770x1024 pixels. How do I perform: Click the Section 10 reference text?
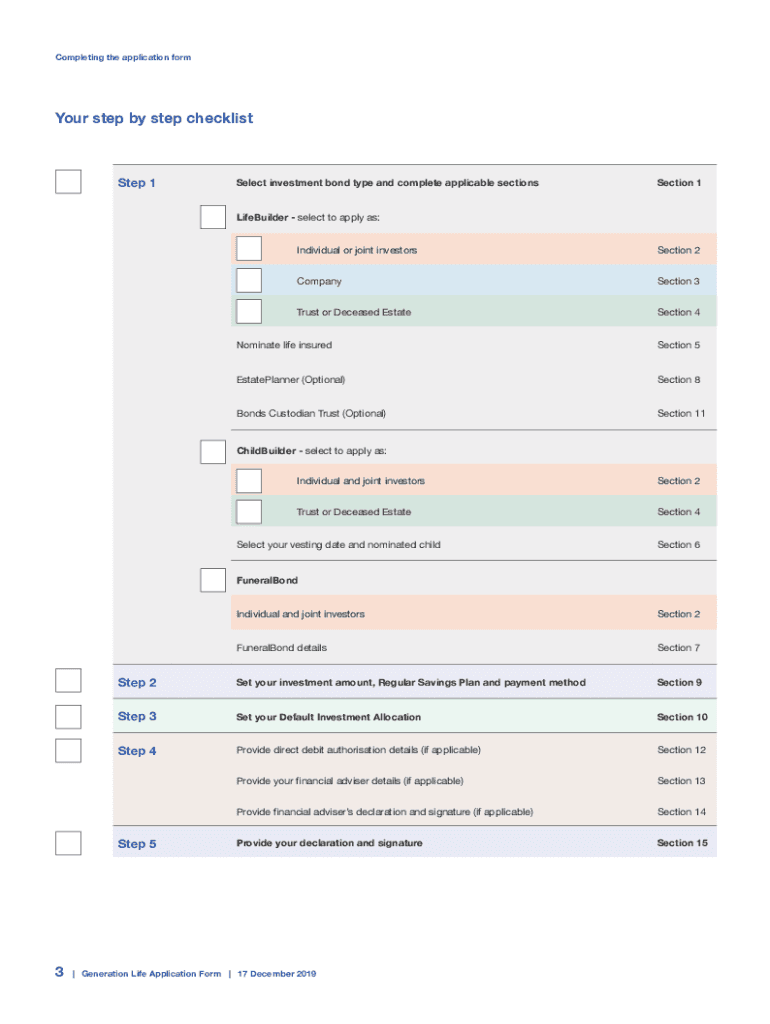click(x=681, y=717)
